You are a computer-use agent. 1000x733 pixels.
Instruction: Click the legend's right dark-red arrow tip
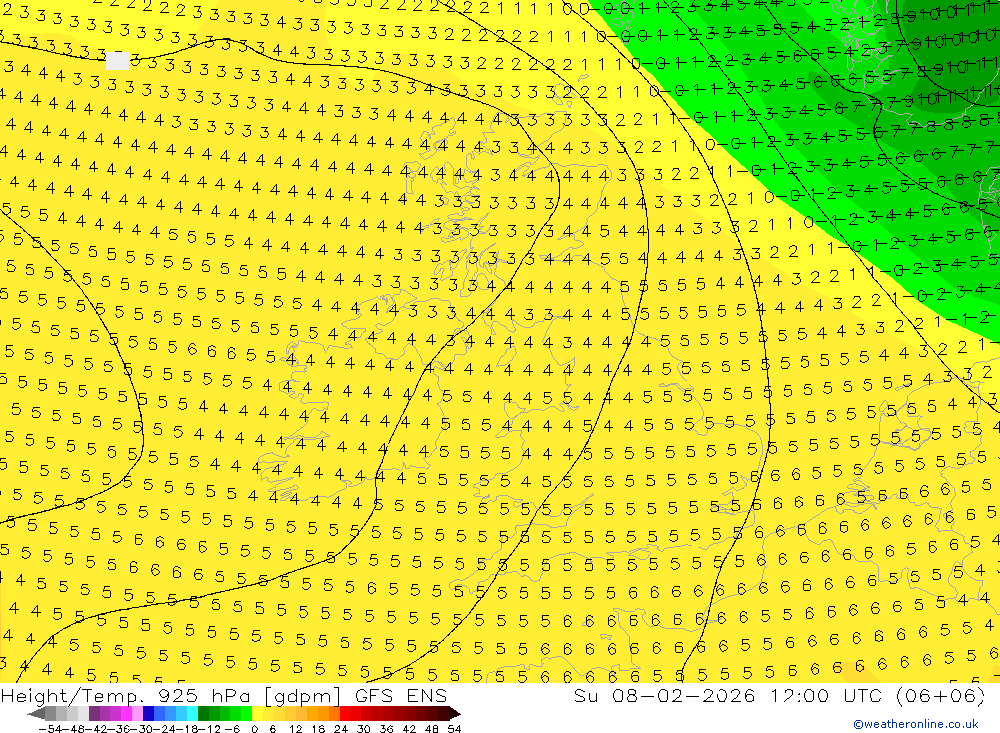pyautogui.click(x=455, y=714)
